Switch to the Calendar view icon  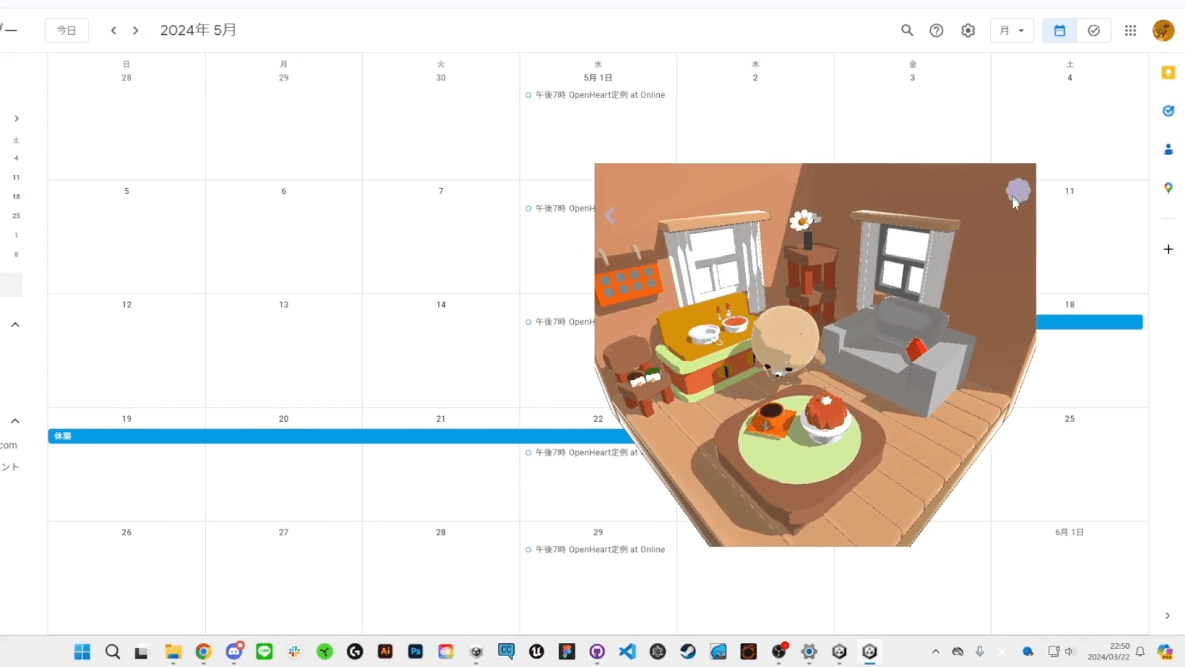point(1060,30)
